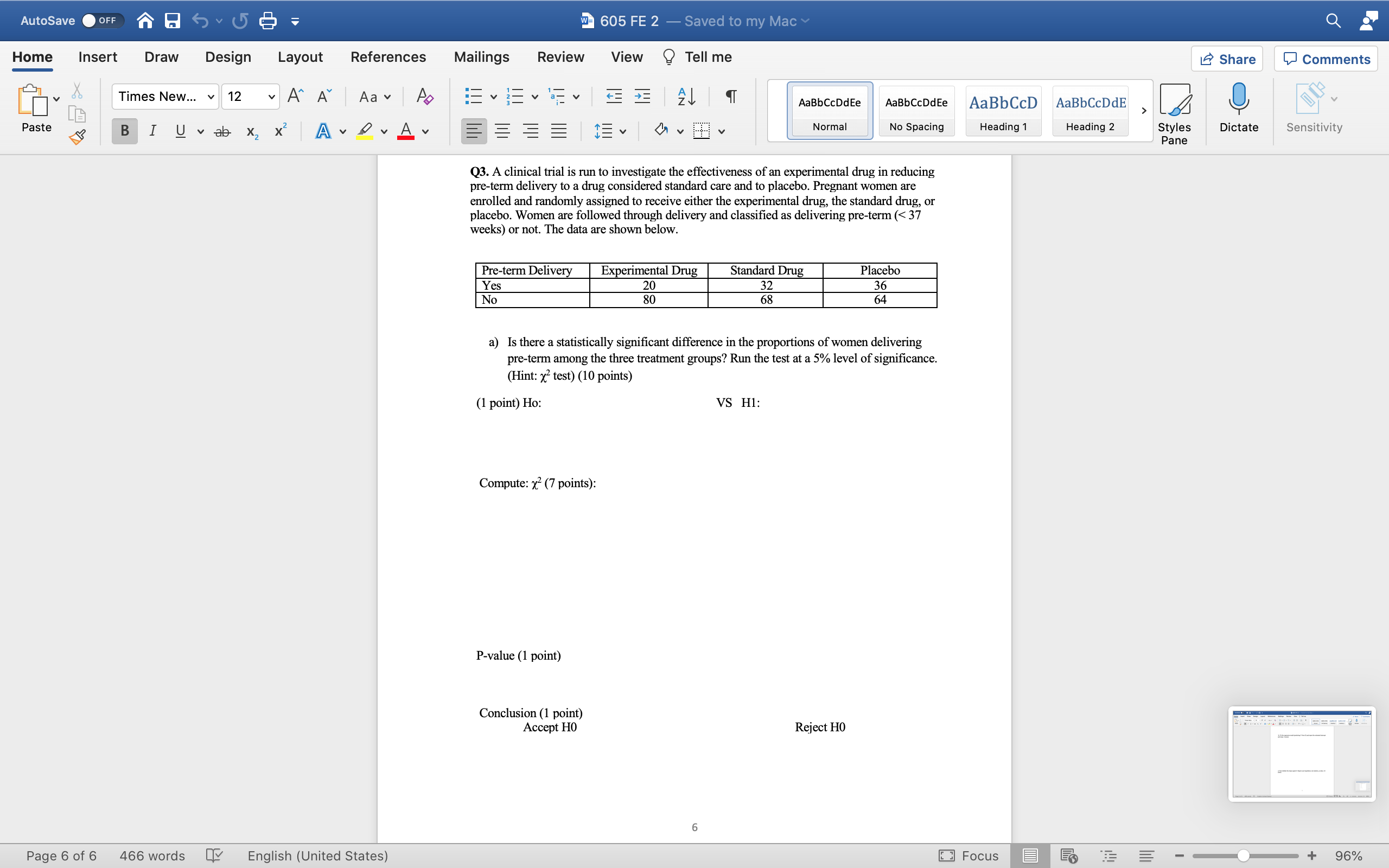Open the Review tab
Viewport: 1389px width, 868px height.
click(560, 57)
